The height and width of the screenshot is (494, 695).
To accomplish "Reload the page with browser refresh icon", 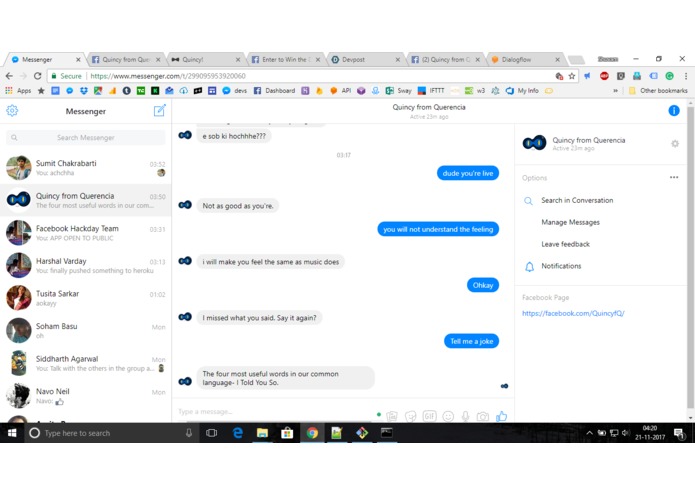I will (x=38, y=76).
